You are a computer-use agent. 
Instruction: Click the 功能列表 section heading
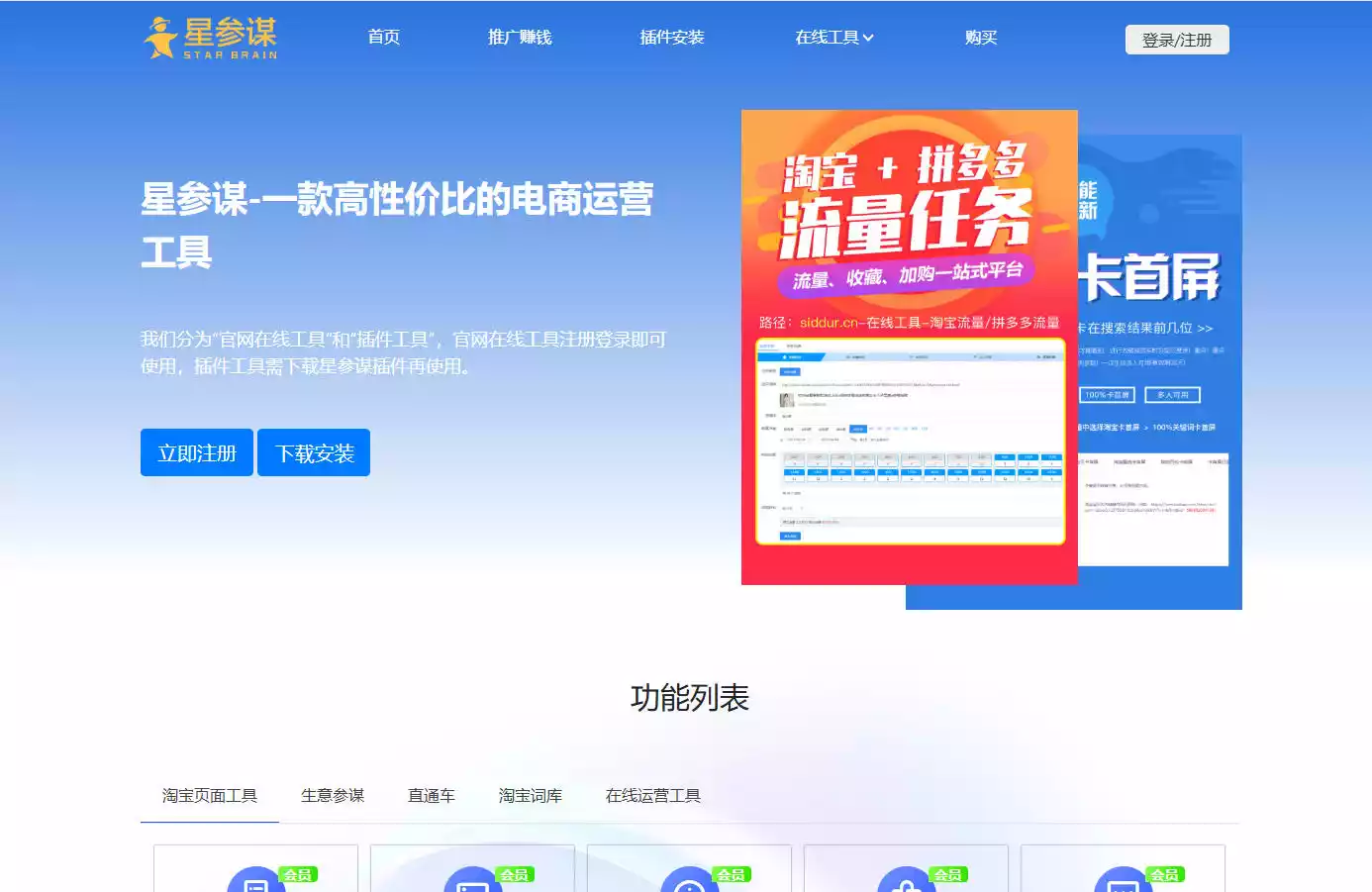690,698
